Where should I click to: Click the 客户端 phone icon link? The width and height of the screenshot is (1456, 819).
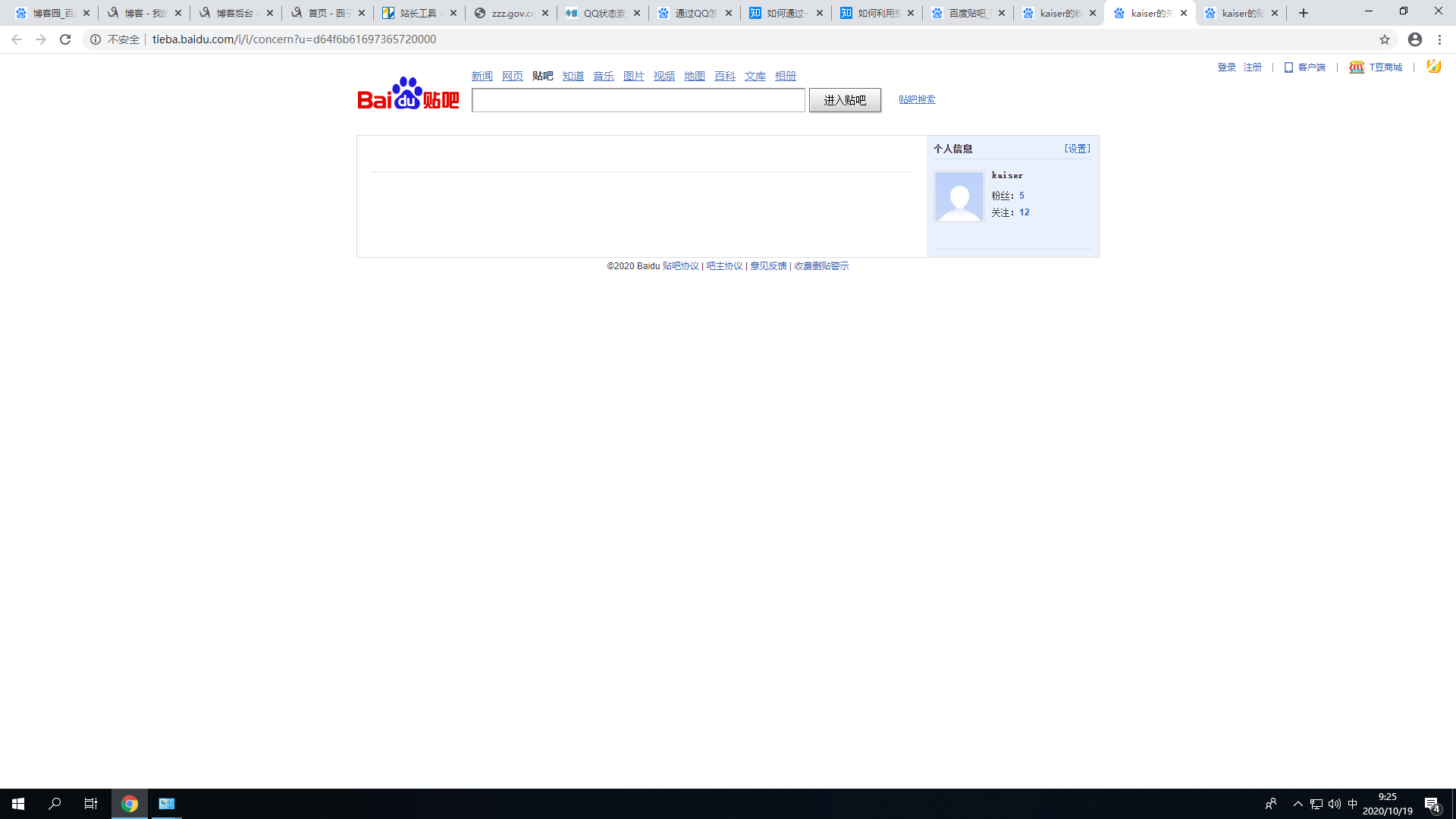click(x=1288, y=67)
